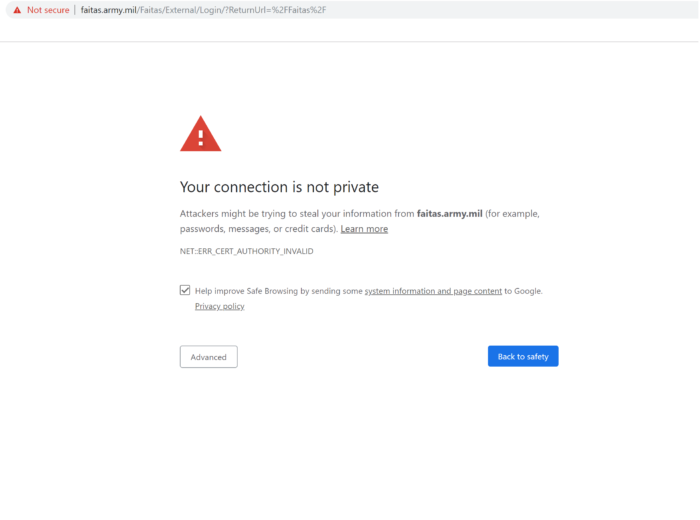This screenshot has width=700, height=520.
Task: Click the empty address bar area right of URL
Action: pos(500,10)
